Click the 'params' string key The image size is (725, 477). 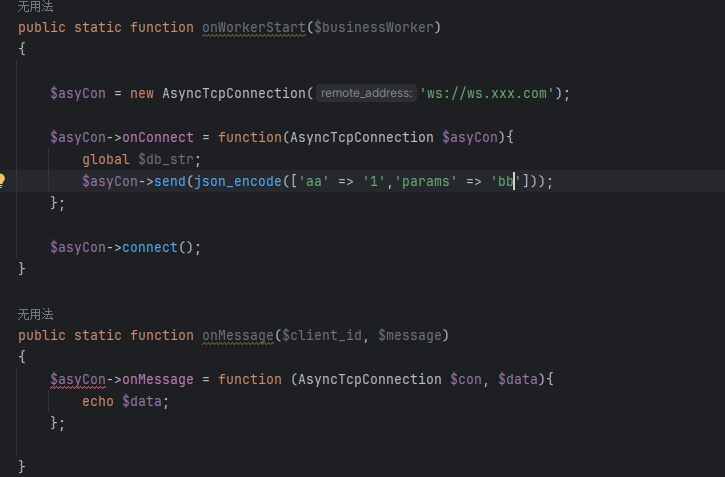(426, 181)
